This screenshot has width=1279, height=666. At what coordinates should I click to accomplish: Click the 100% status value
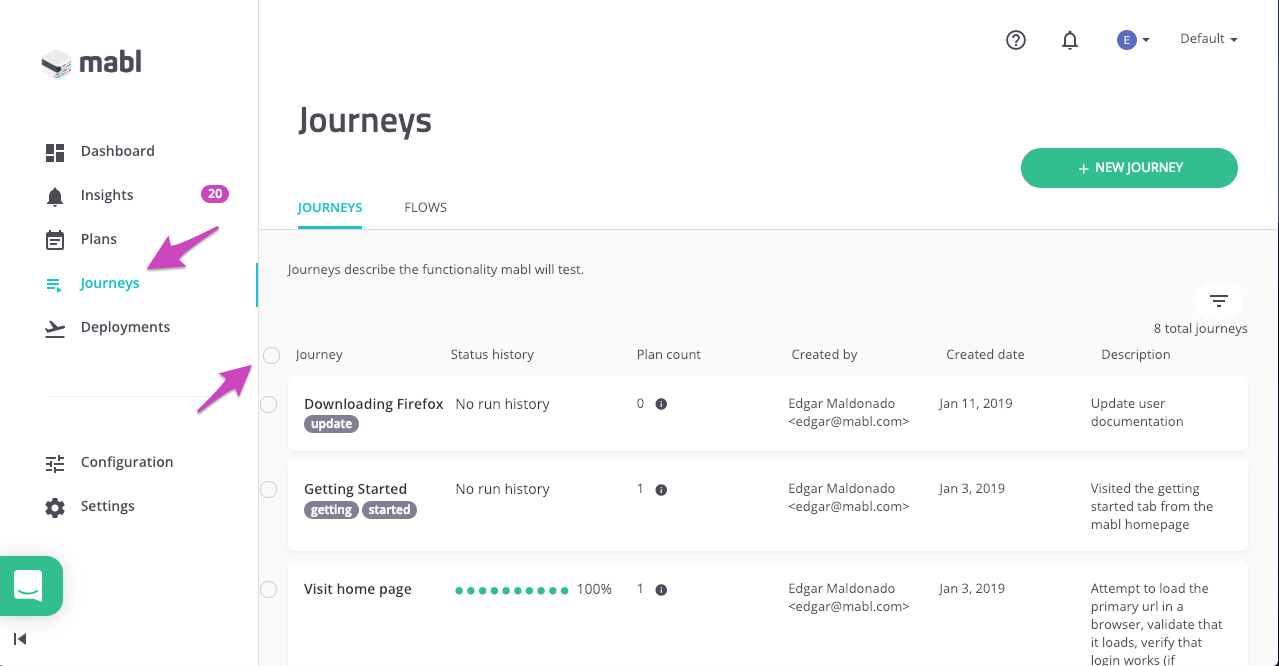[594, 590]
